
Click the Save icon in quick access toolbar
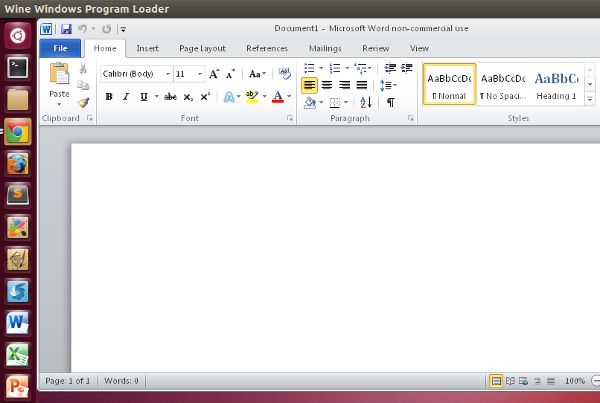(66, 29)
